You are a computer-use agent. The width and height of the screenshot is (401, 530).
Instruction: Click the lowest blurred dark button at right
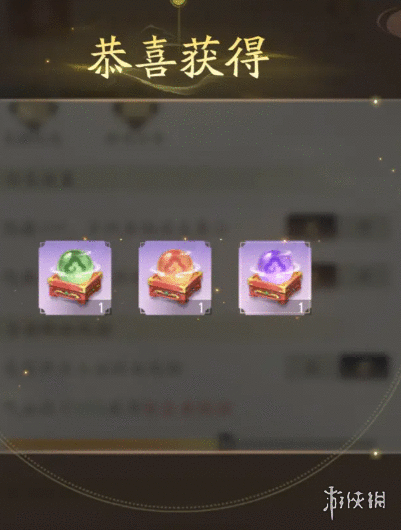click(364, 366)
